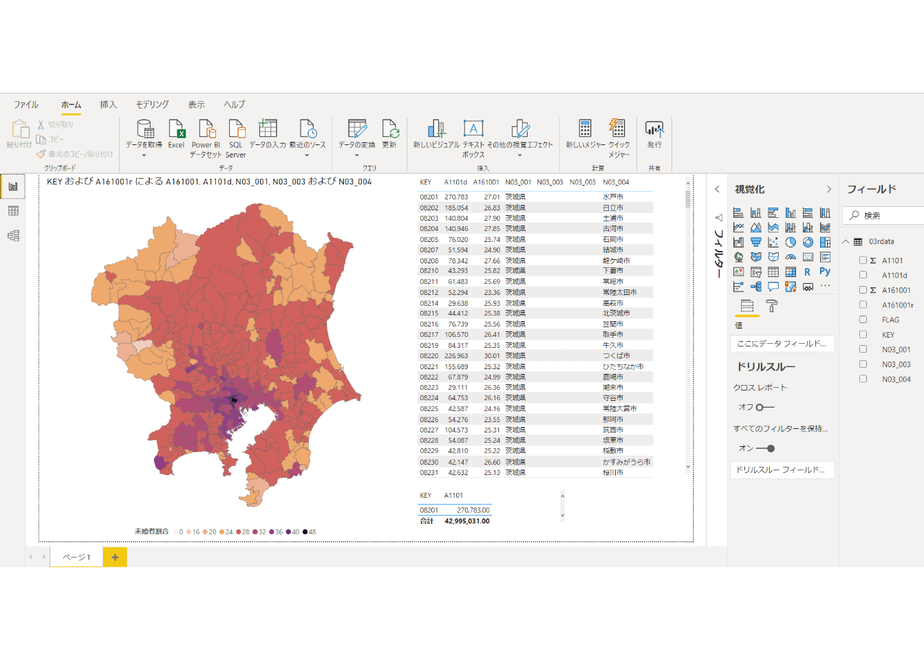Add a new page with plus button
The width and height of the screenshot is (924, 660).
click(115, 557)
